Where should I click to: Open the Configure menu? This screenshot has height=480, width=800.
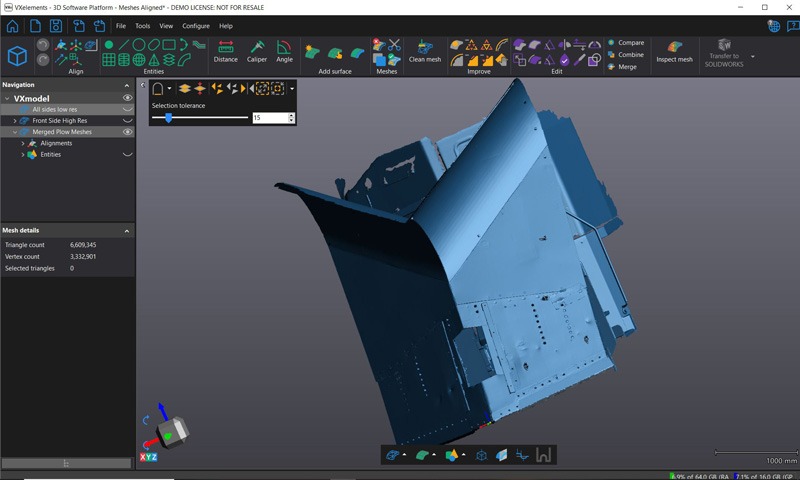195,26
